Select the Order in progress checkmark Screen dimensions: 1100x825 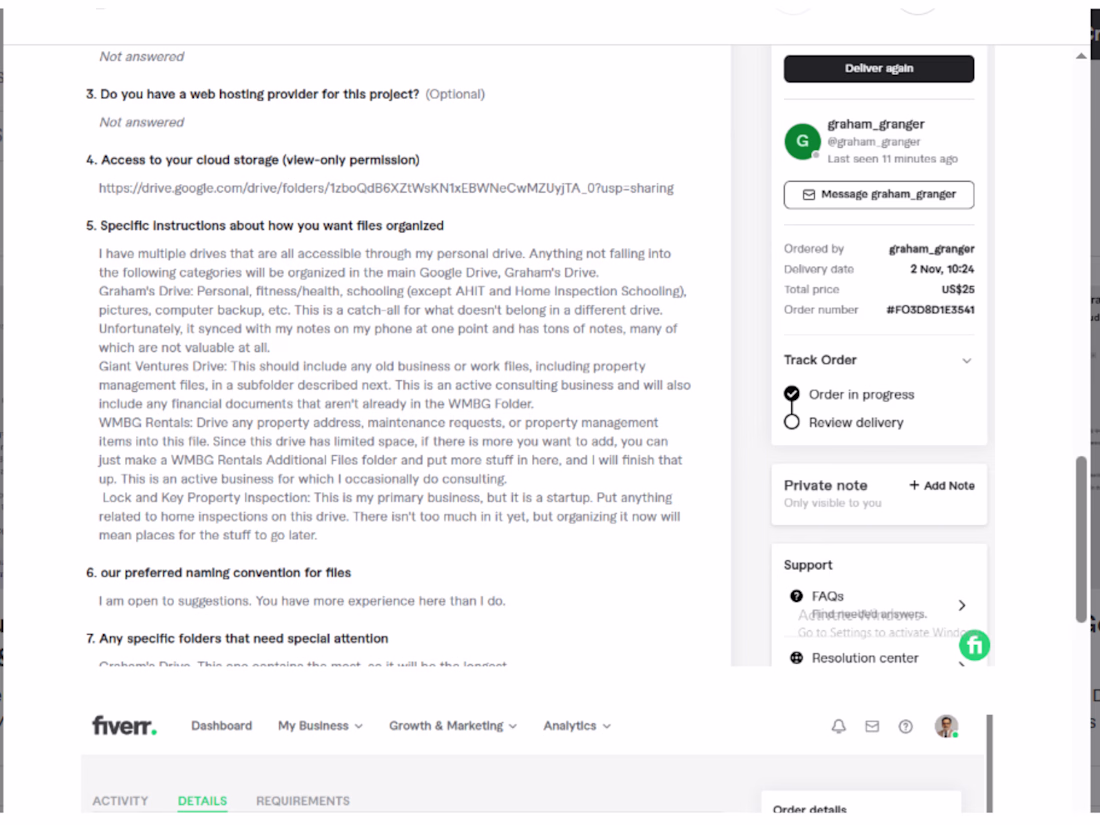[791, 394]
